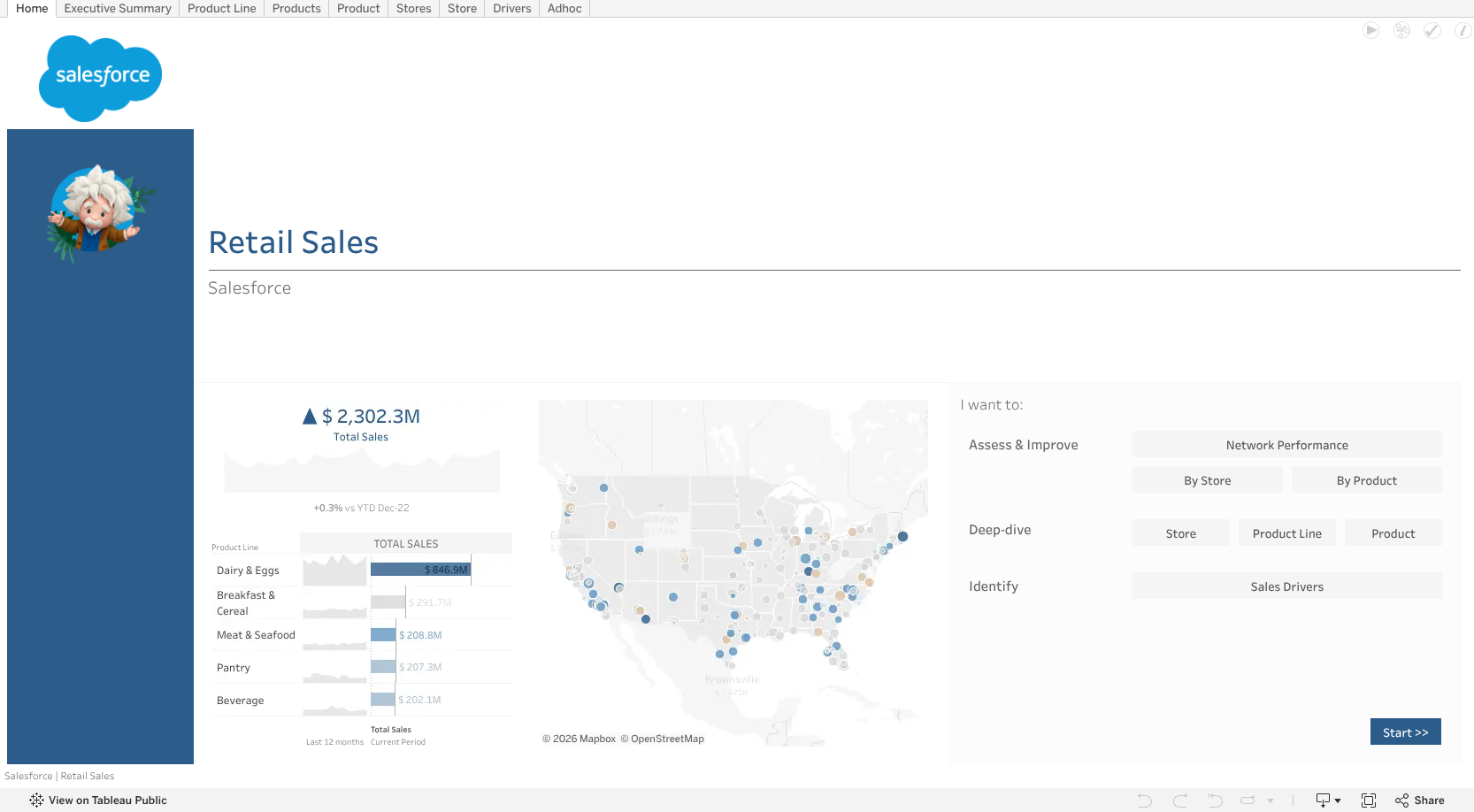This screenshot has width=1474, height=812.
Task: Click the Network Performance button
Action: (1286, 445)
